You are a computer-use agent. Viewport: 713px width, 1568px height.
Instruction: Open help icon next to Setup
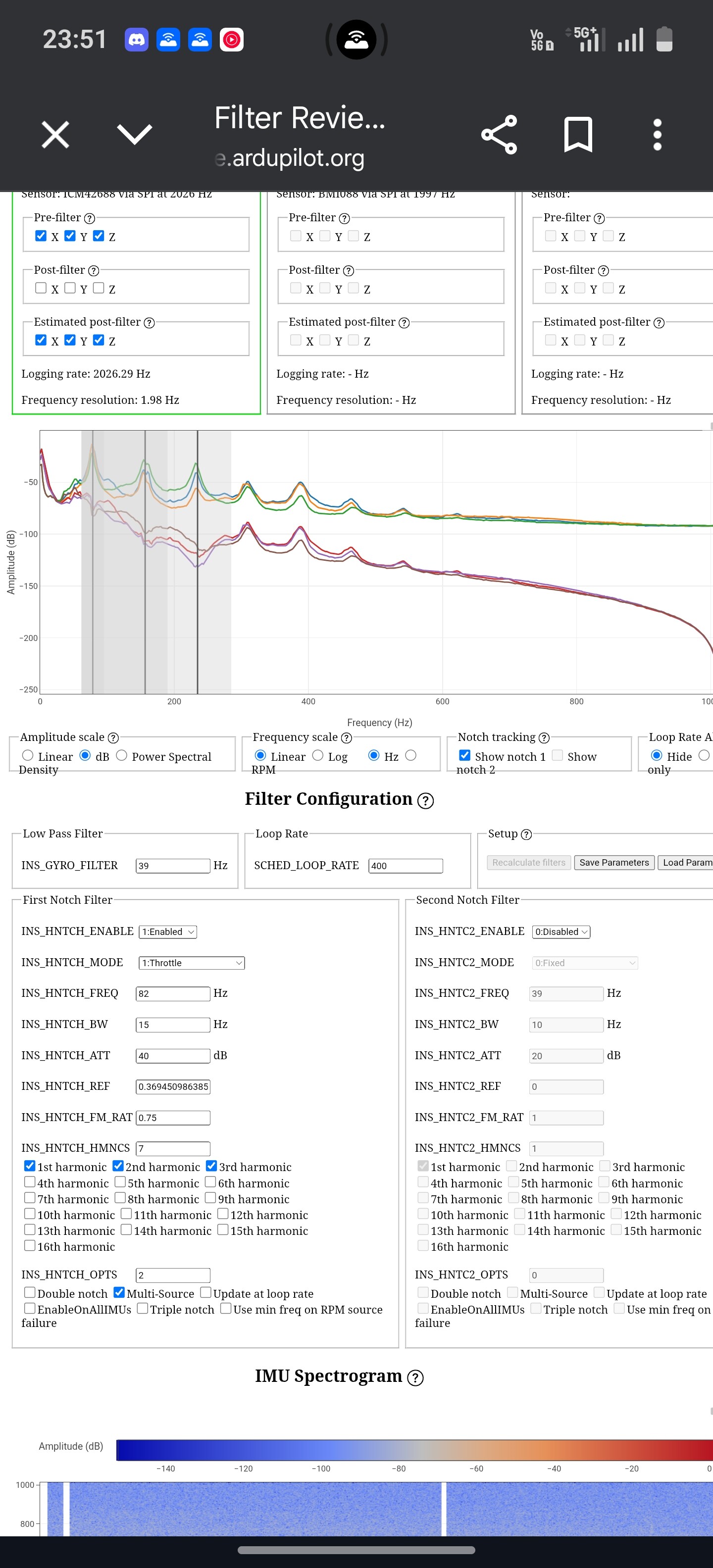[x=527, y=834]
